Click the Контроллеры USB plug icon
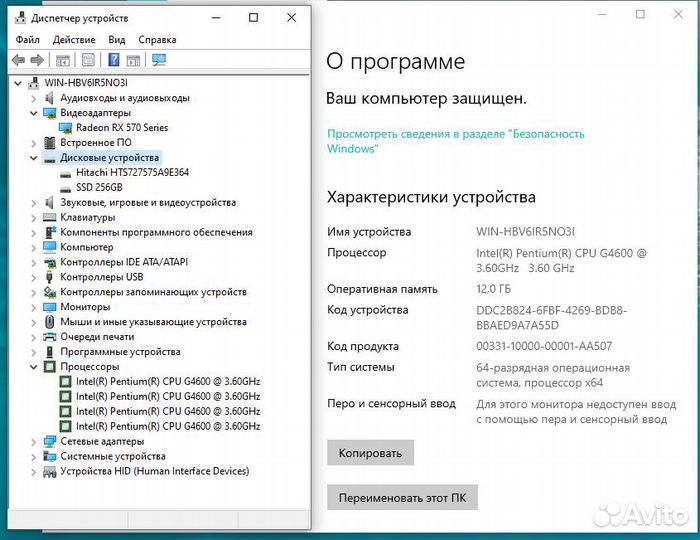This screenshot has width=700, height=540. pyautogui.click(x=50, y=277)
